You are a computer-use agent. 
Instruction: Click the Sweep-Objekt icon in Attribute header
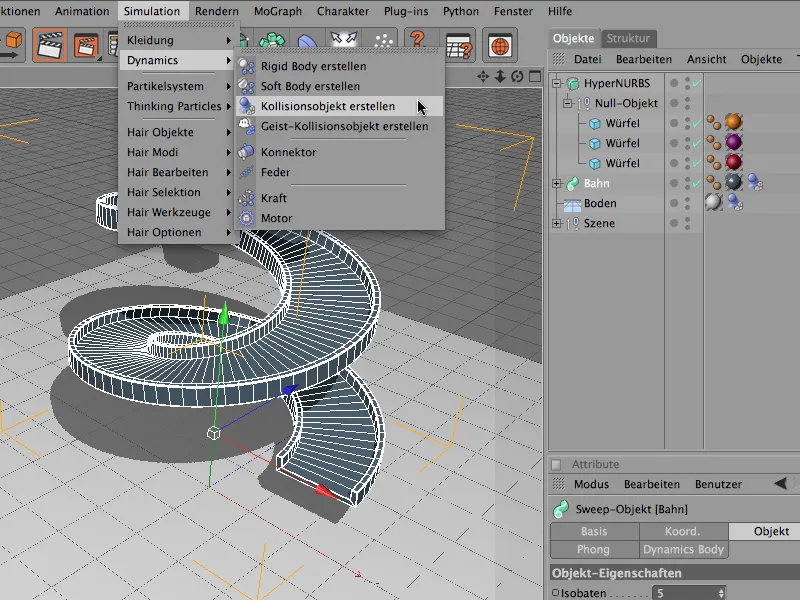[561, 509]
